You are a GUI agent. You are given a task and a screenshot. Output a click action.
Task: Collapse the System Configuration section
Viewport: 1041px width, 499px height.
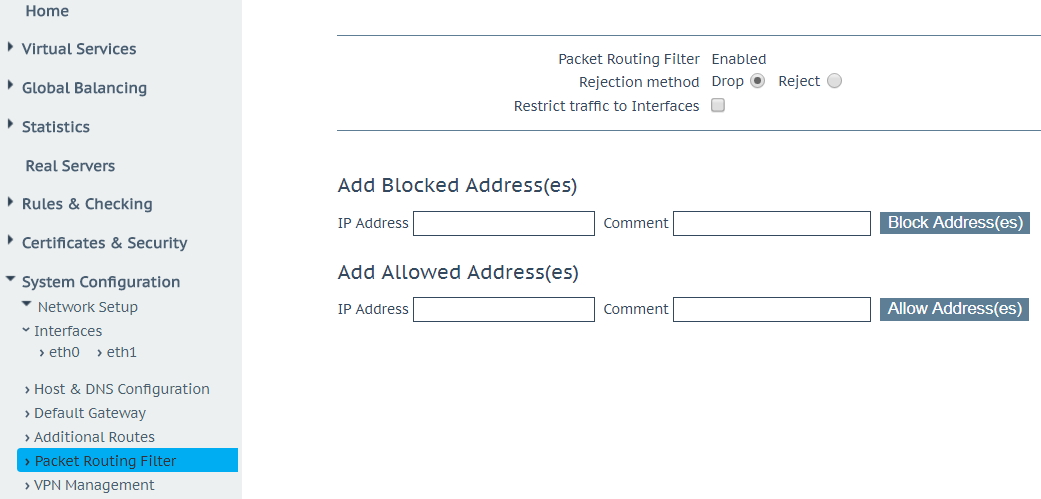(x=10, y=279)
